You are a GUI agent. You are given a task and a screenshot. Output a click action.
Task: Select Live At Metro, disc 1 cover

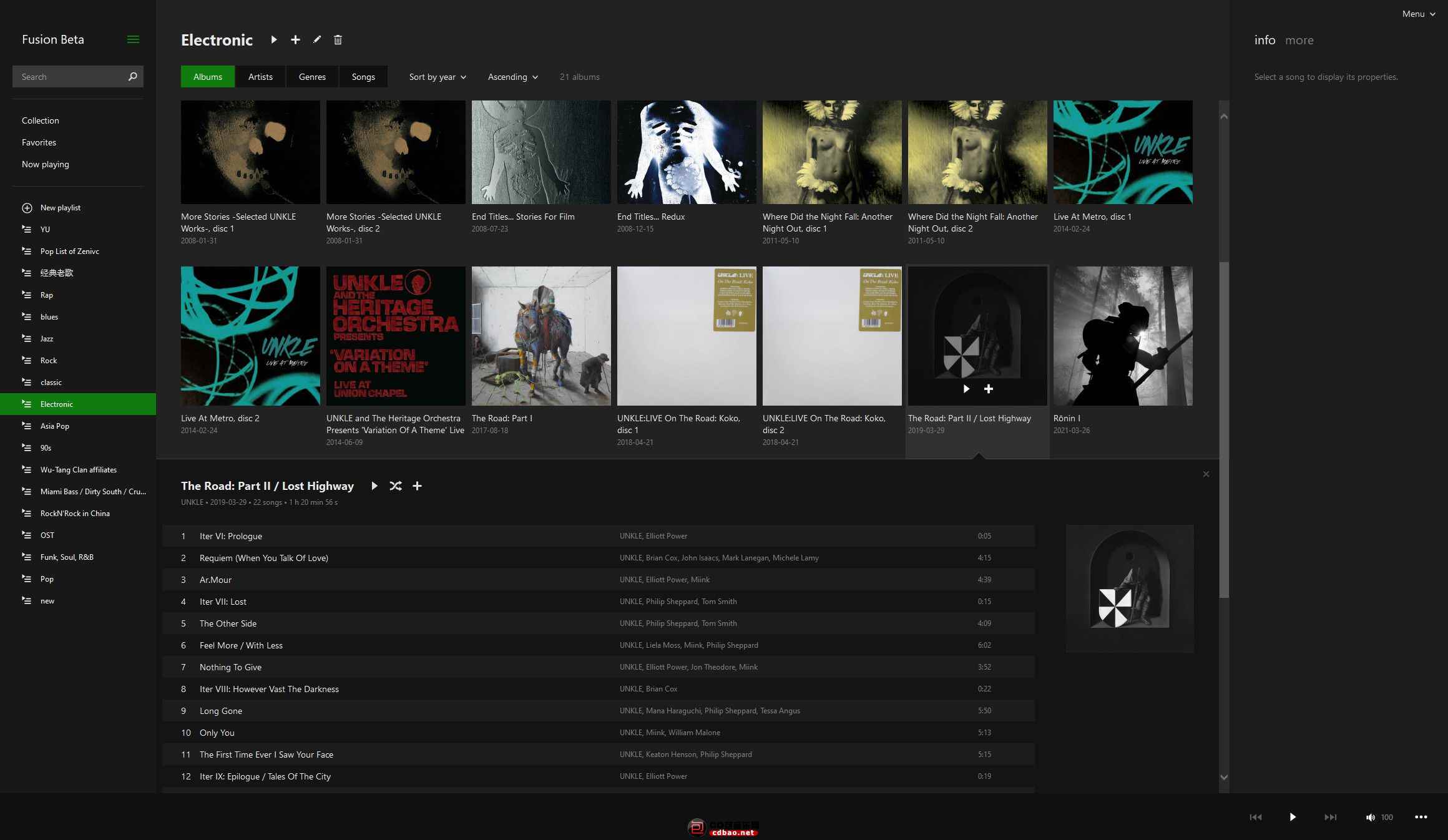pyautogui.click(x=1123, y=152)
